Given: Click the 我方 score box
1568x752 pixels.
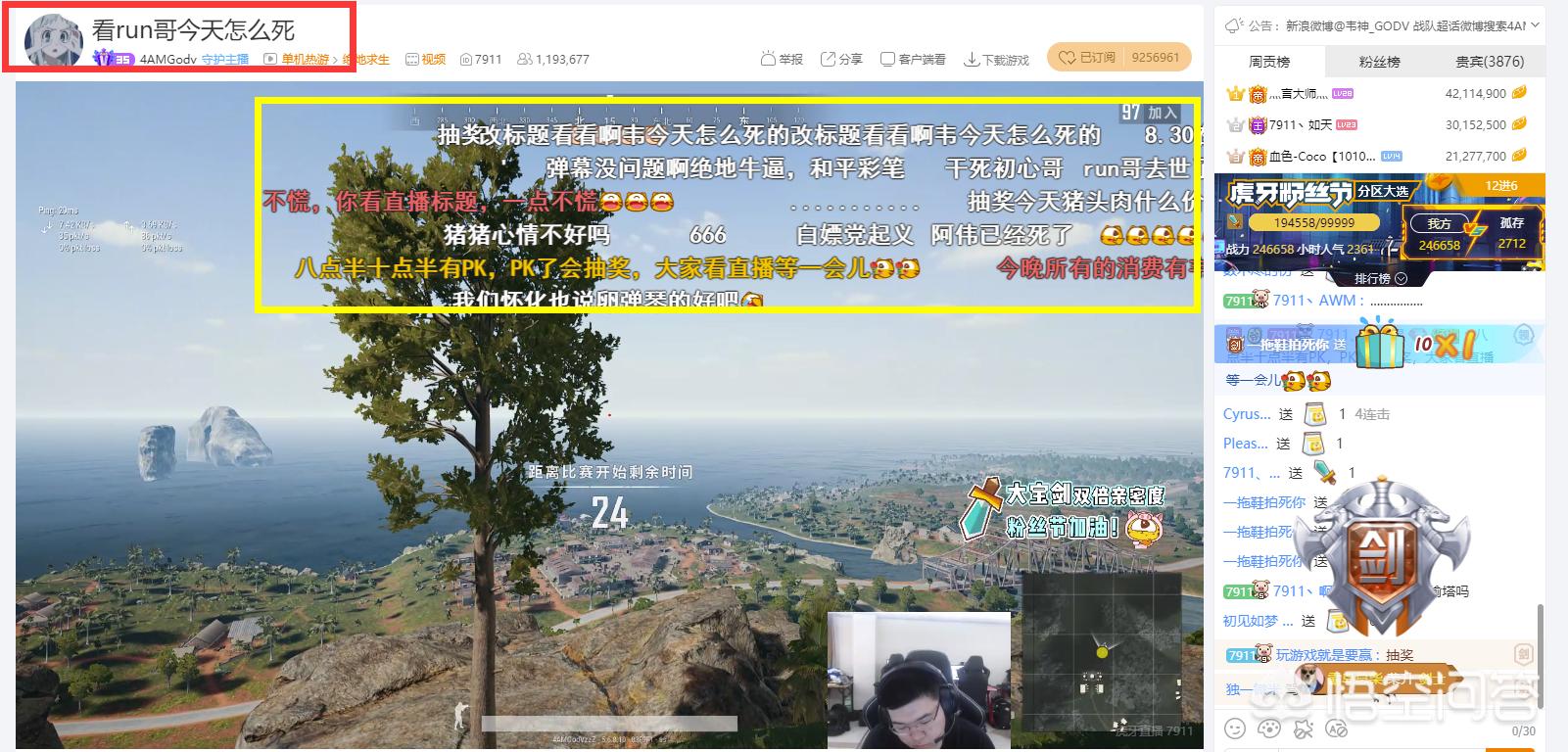Looking at the screenshot, I should tap(1439, 235).
